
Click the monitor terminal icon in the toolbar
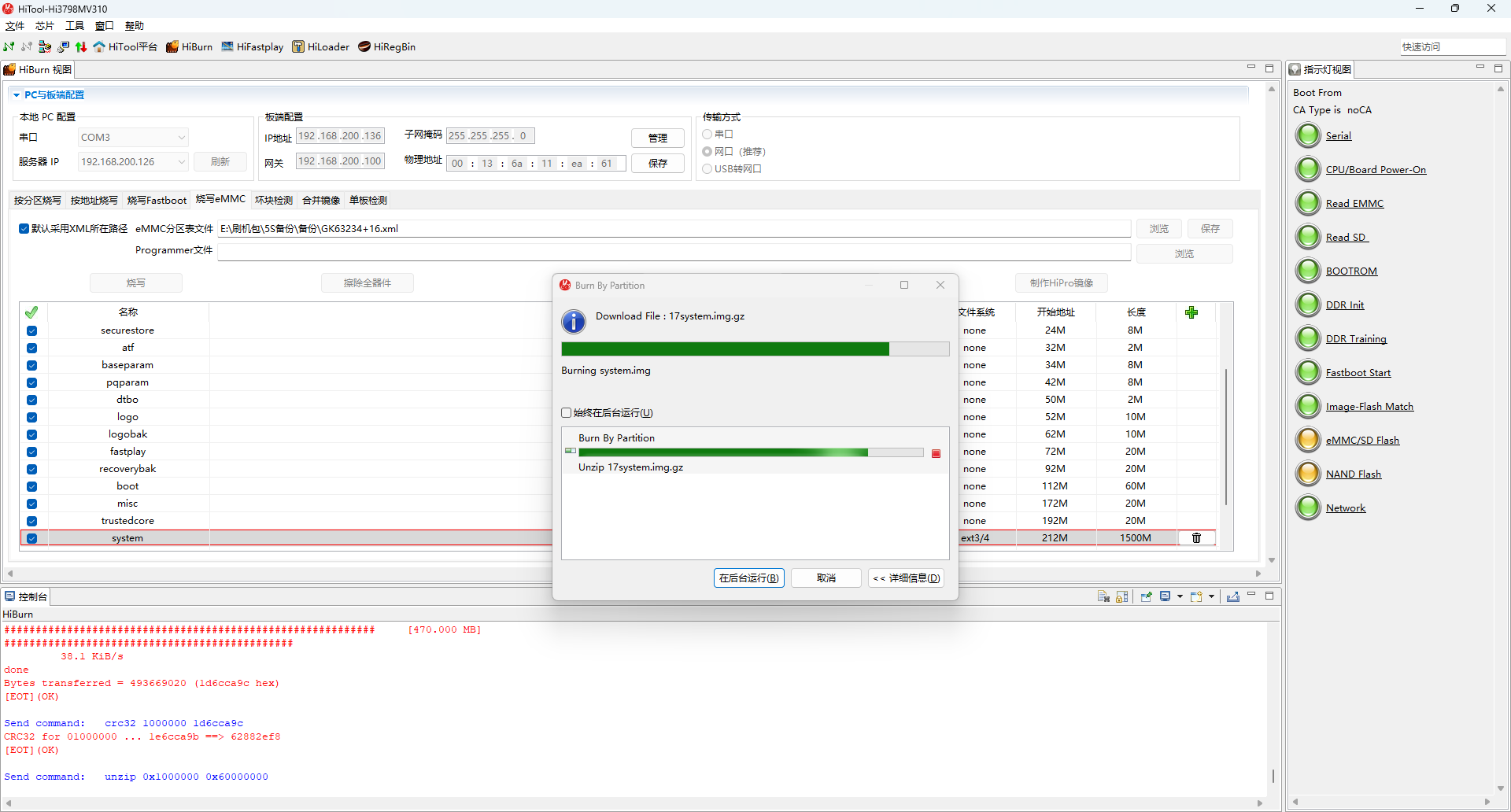click(x=63, y=46)
